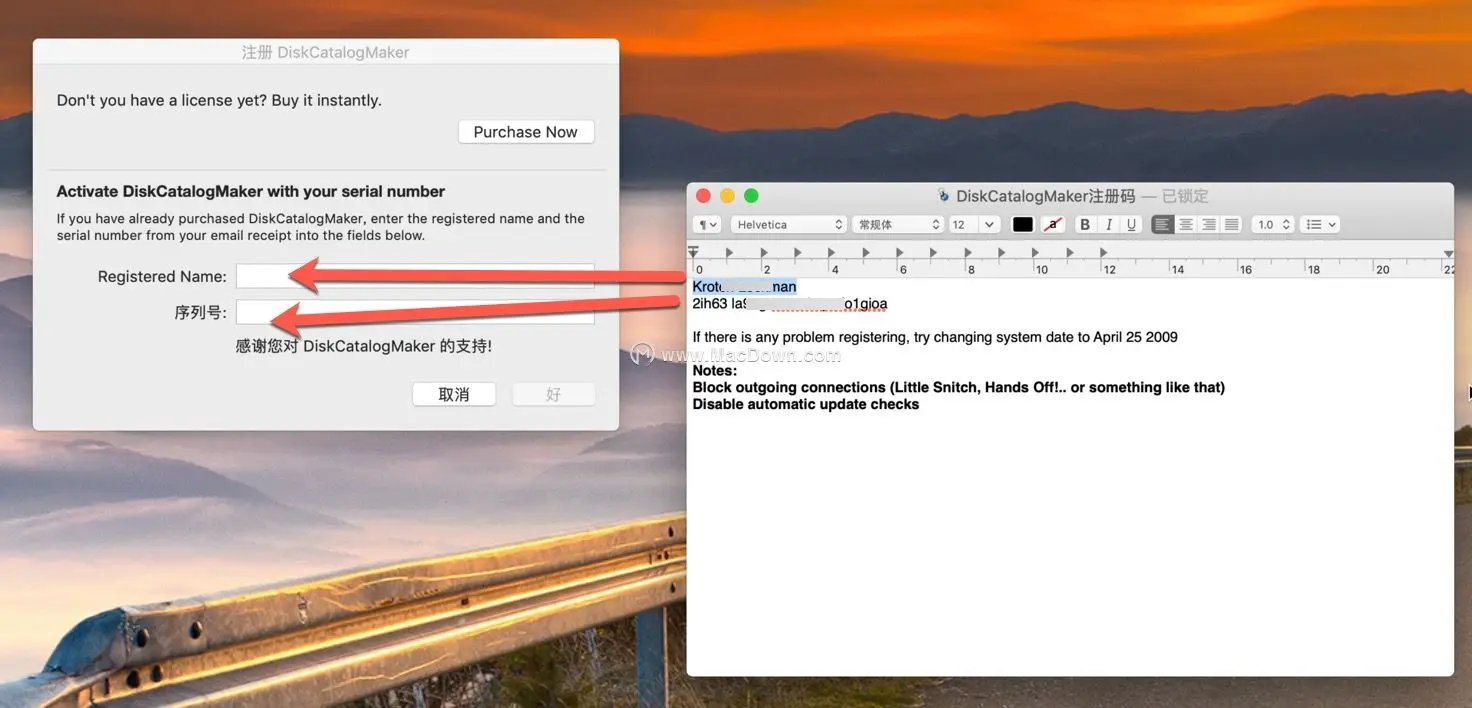Select left text alignment
Screen dimensions: 1472x708
[1162, 225]
